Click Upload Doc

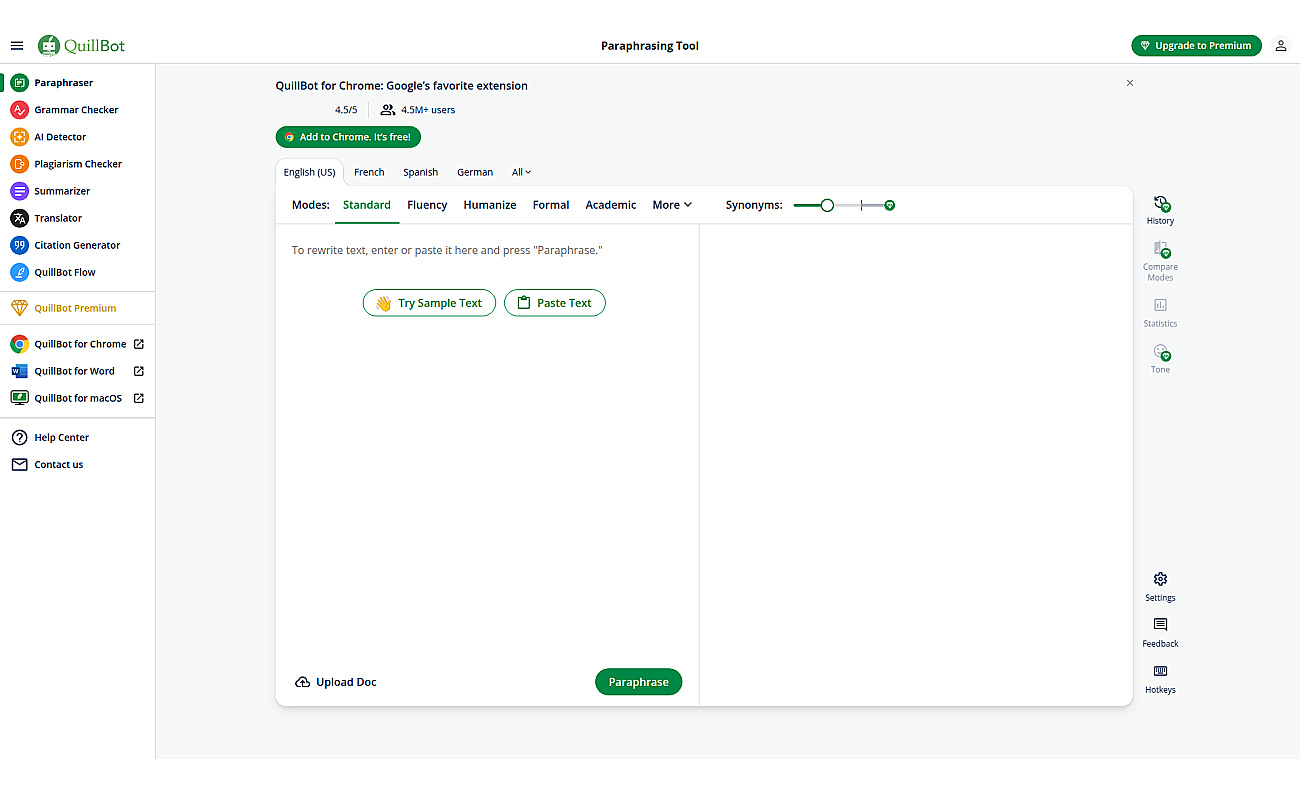[x=336, y=682]
